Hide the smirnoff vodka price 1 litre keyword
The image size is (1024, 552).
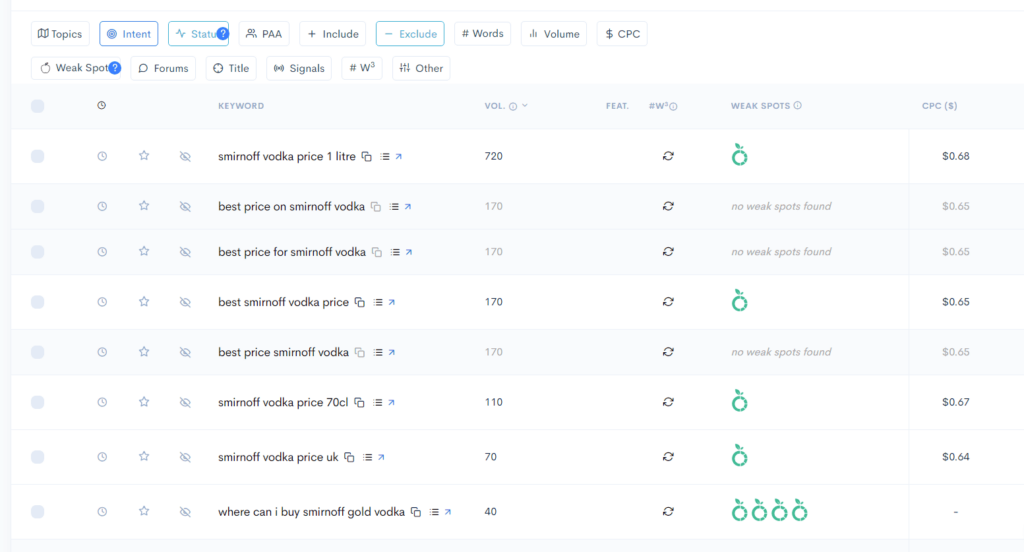point(185,156)
